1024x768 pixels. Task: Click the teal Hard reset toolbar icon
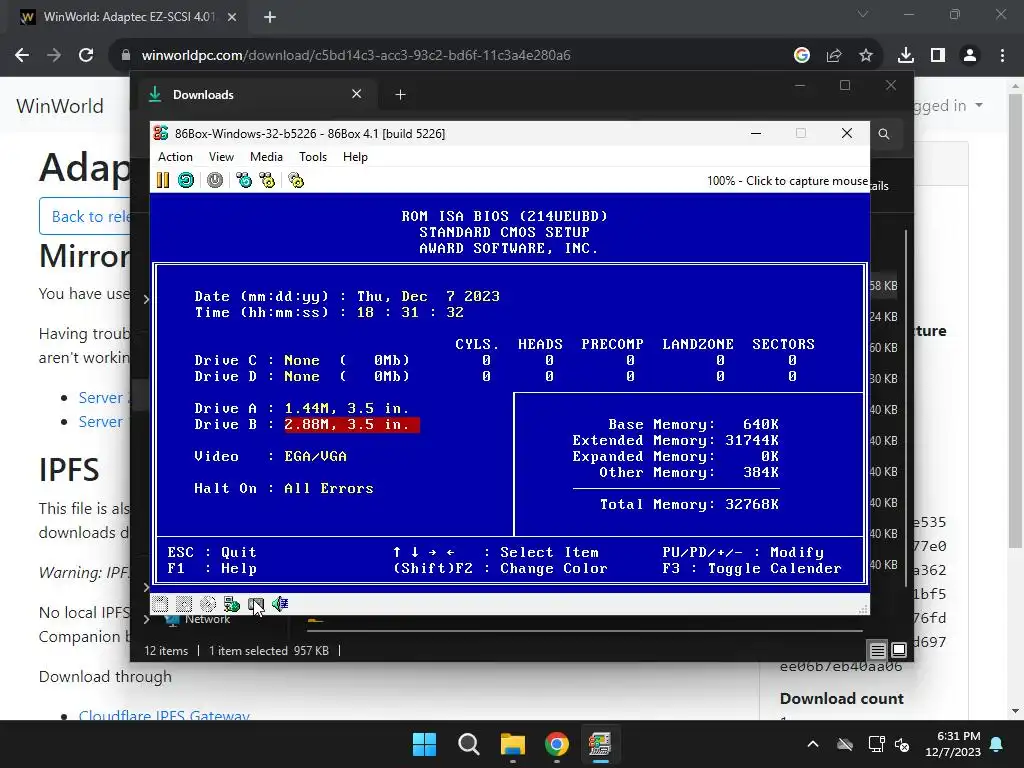click(186, 180)
